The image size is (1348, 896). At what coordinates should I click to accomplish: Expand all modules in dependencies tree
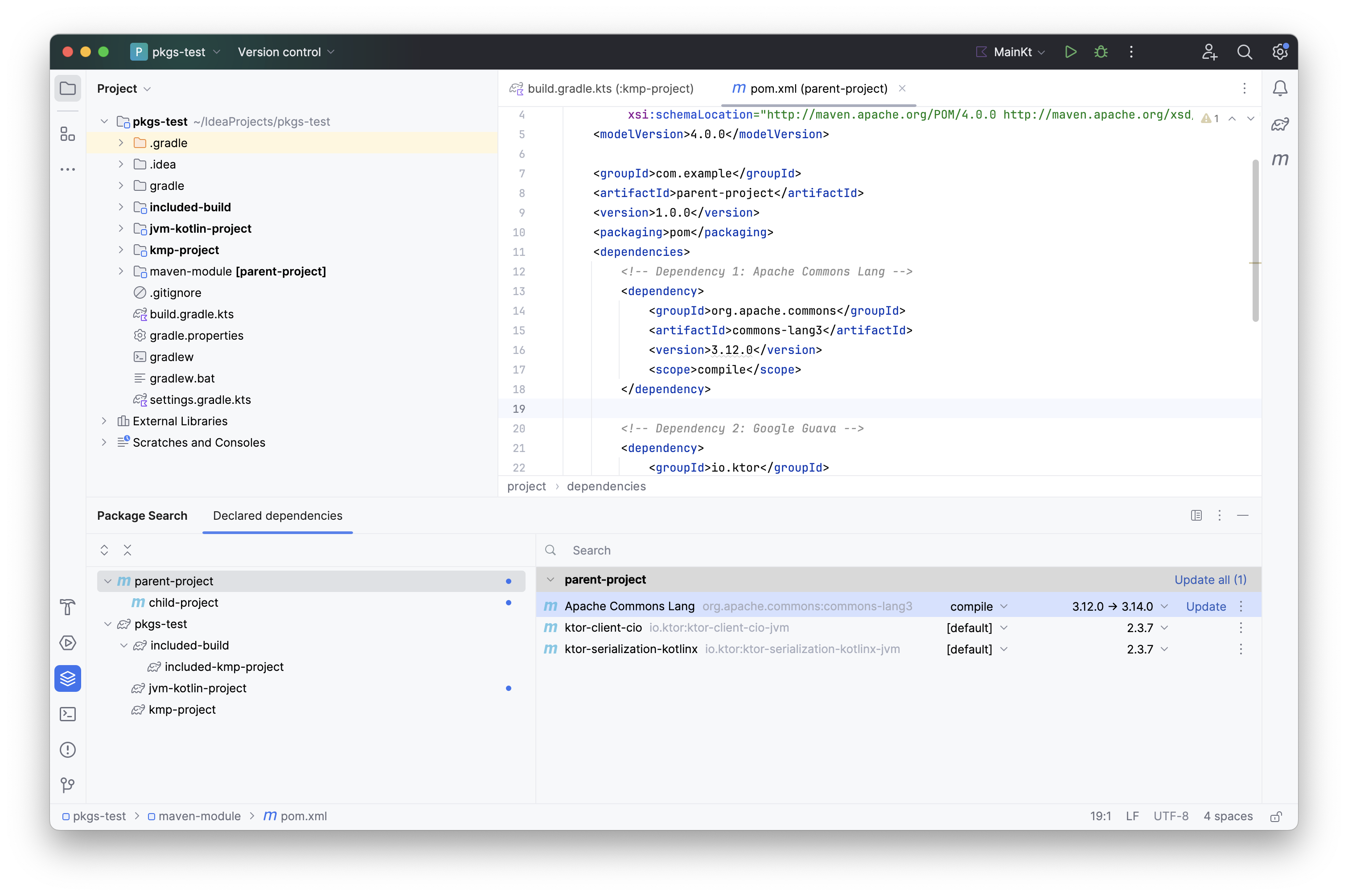[104, 550]
